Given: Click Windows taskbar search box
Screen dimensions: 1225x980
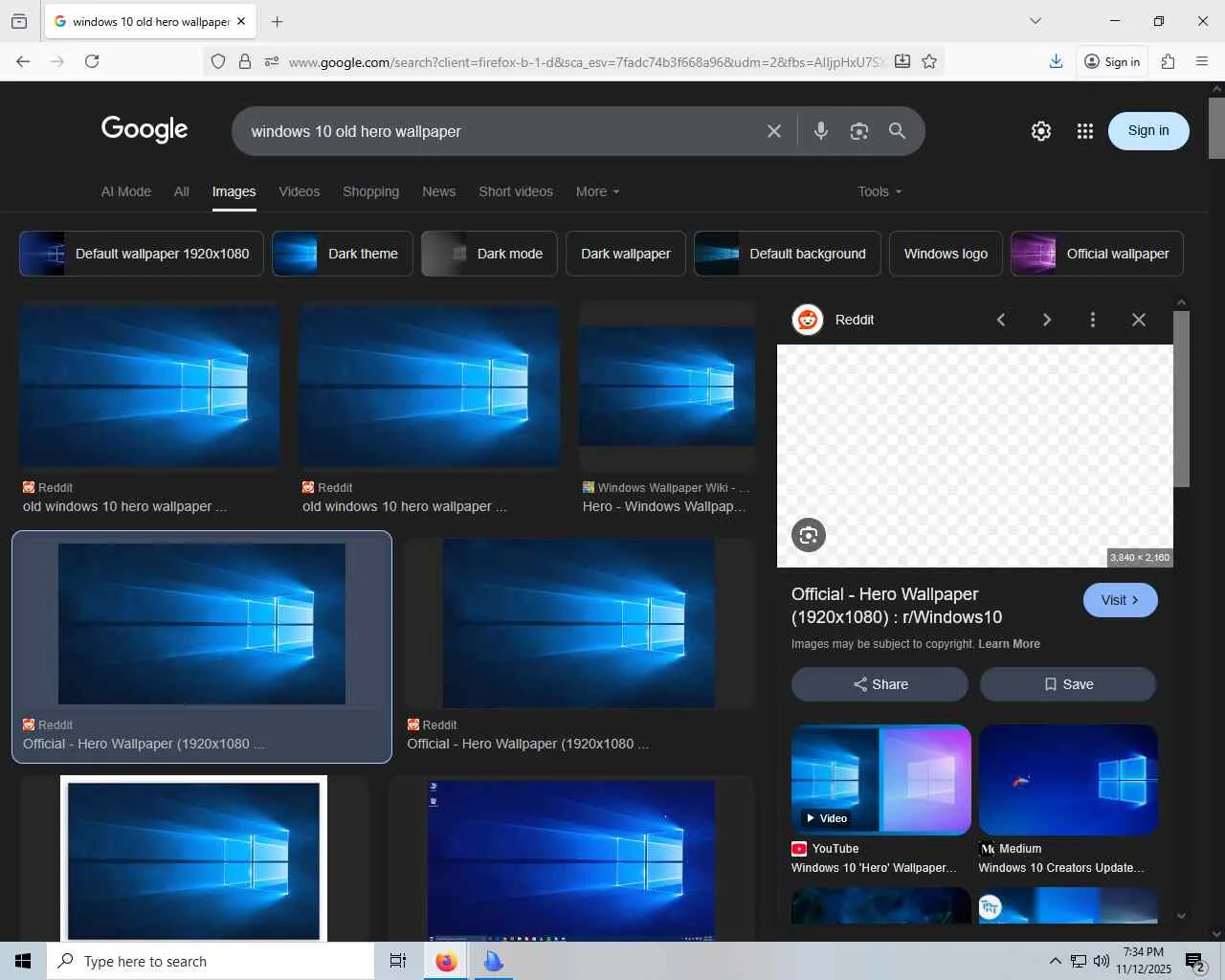Looking at the screenshot, I should click(x=211, y=961).
